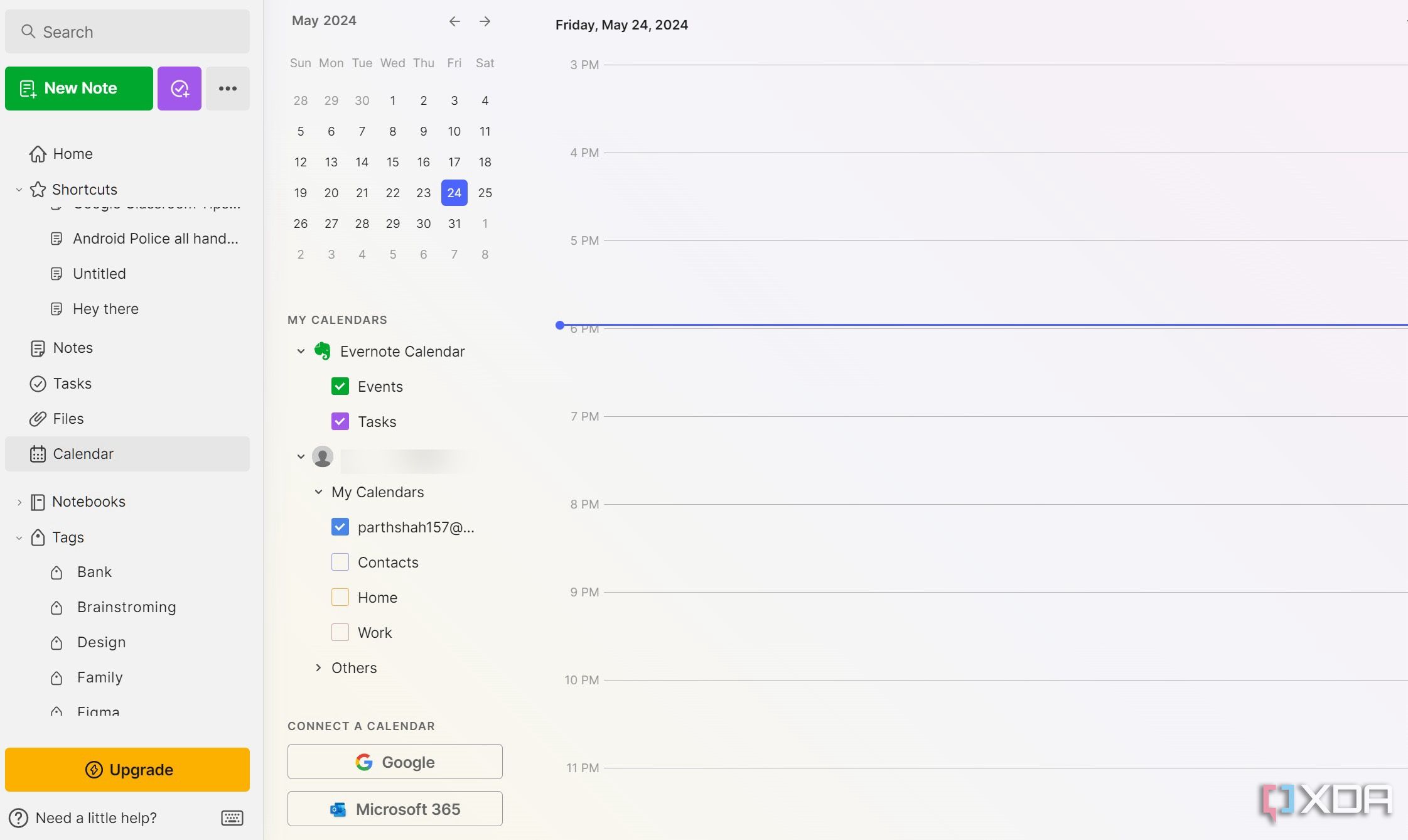1408x840 pixels.
Task: Click the Google calendar connect button
Action: coord(394,761)
